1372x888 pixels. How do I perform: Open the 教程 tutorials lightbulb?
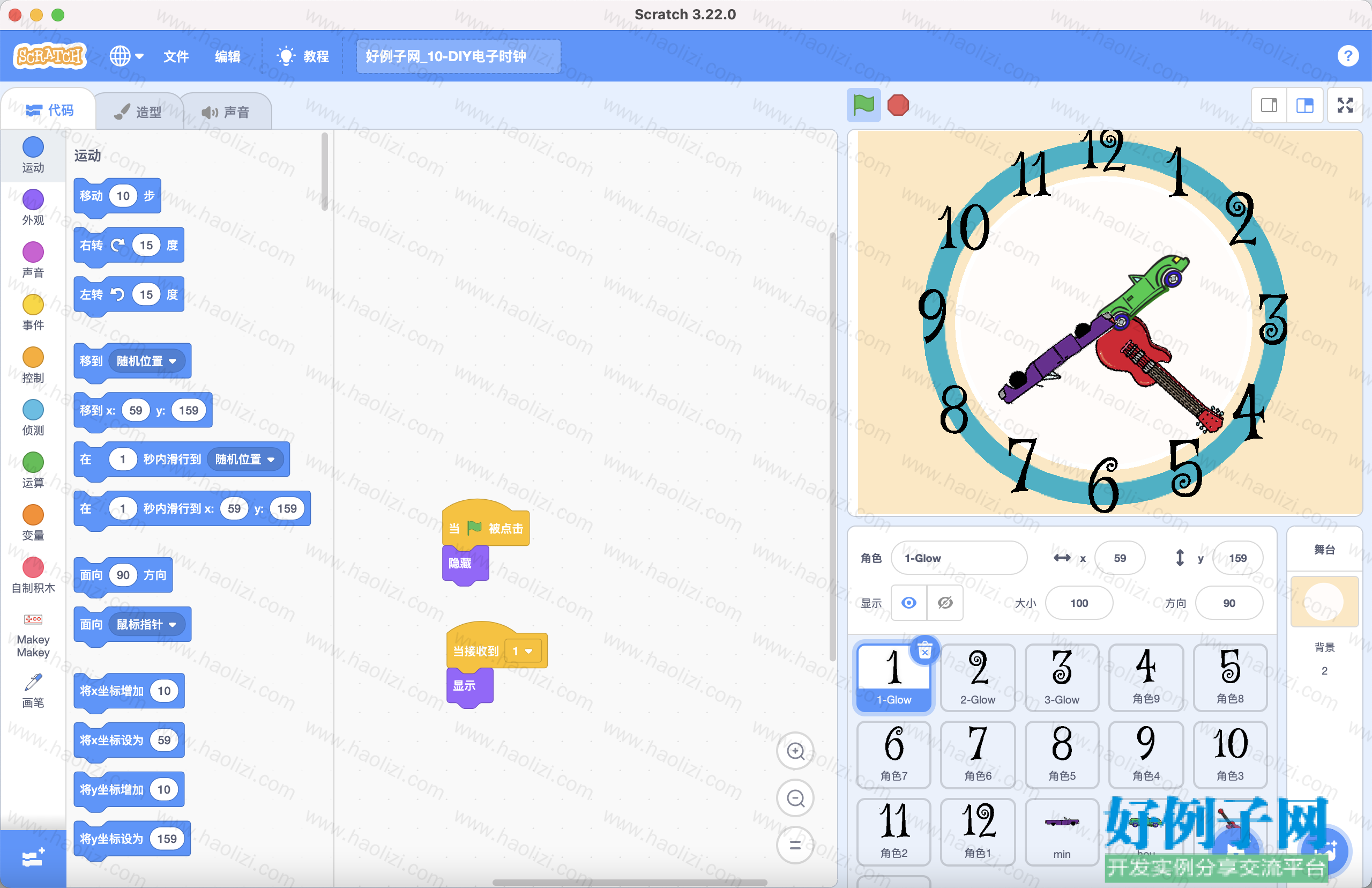[x=303, y=56]
